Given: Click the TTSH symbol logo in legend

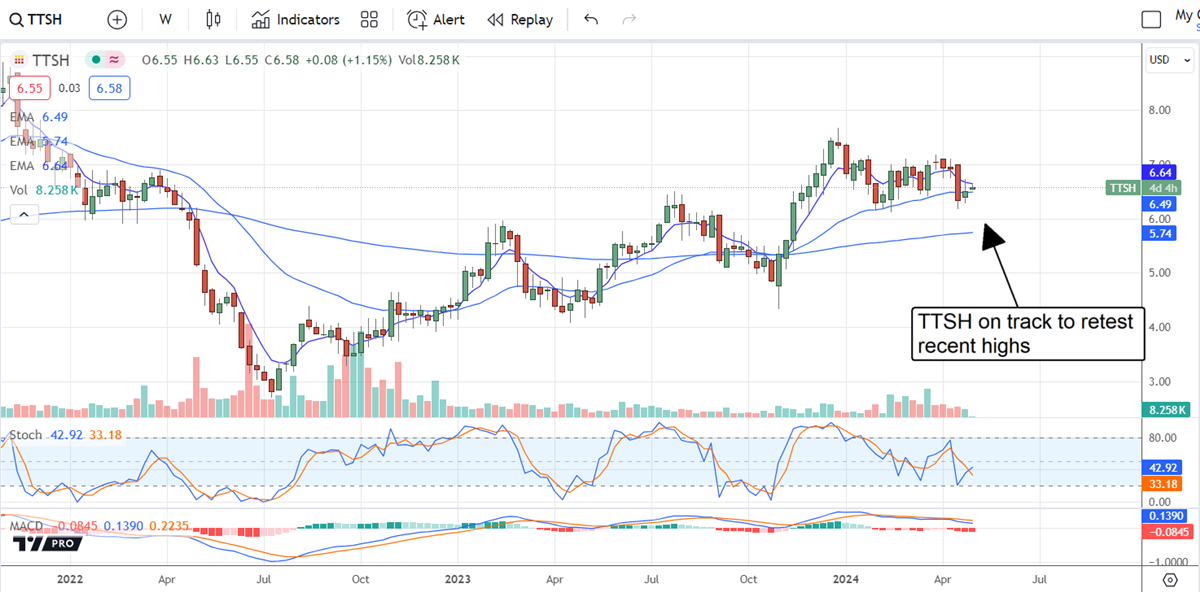Looking at the screenshot, I should tap(17, 60).
